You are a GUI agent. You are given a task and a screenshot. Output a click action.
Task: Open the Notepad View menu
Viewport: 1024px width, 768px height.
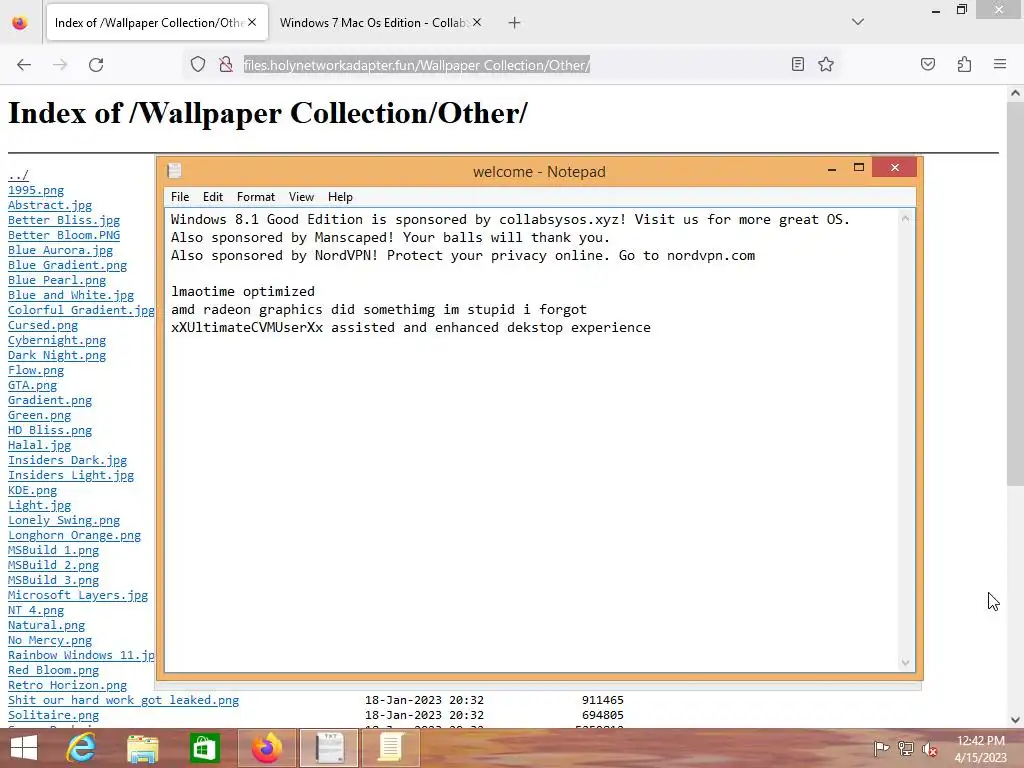[301, 197]
